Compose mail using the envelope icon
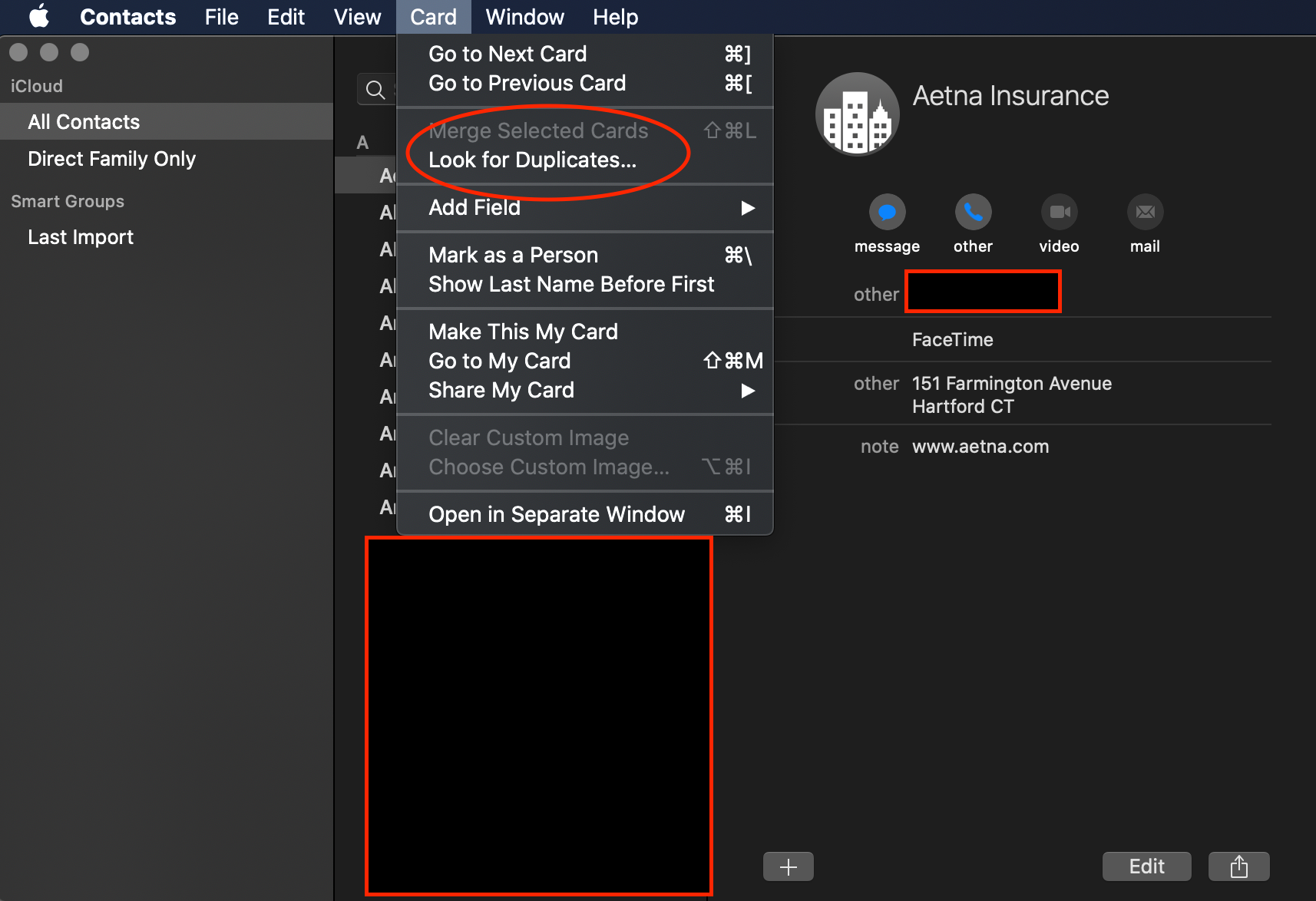This screenshot has height=901, width=1316. tap(1145, 212)
